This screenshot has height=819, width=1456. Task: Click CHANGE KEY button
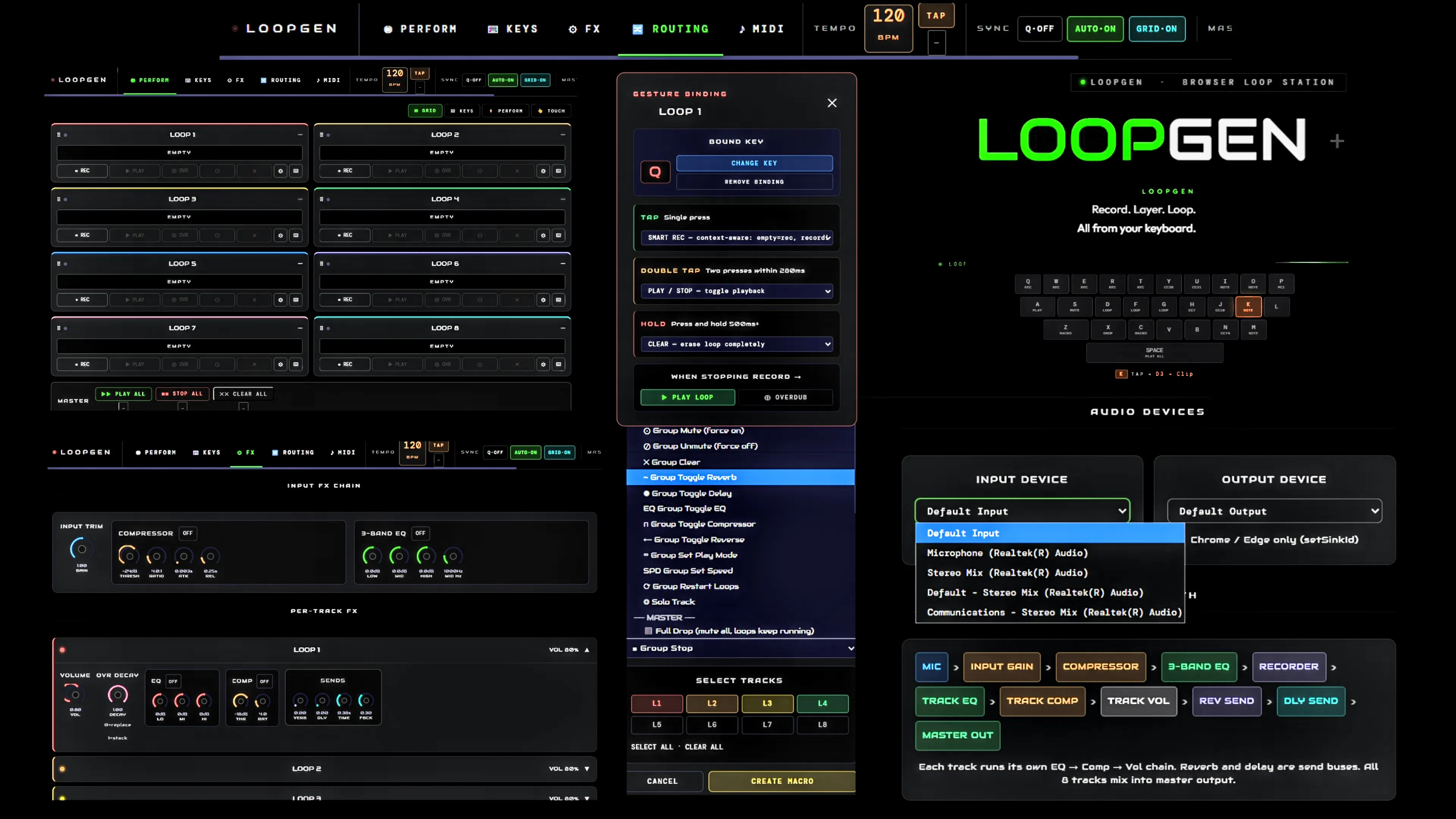click(x=754, y=163)
